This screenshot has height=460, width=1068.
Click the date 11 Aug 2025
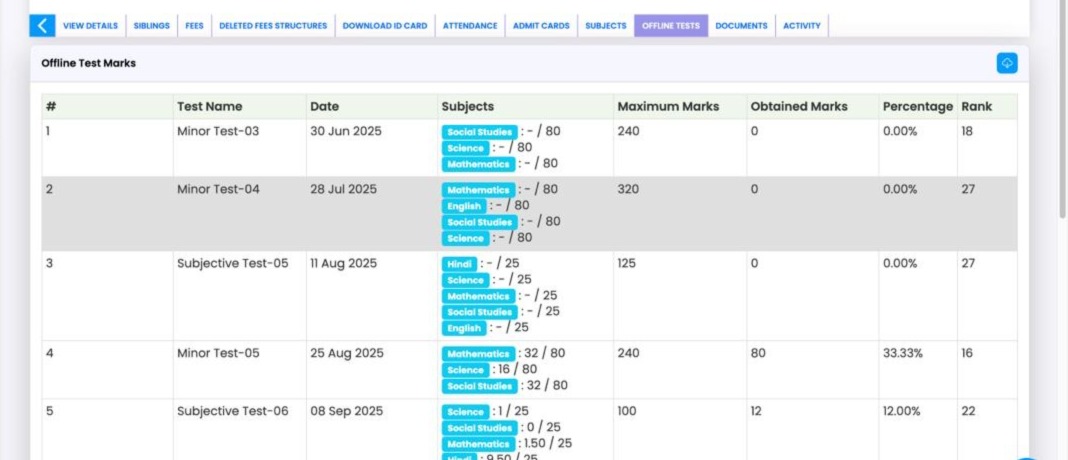click(343, 264)
